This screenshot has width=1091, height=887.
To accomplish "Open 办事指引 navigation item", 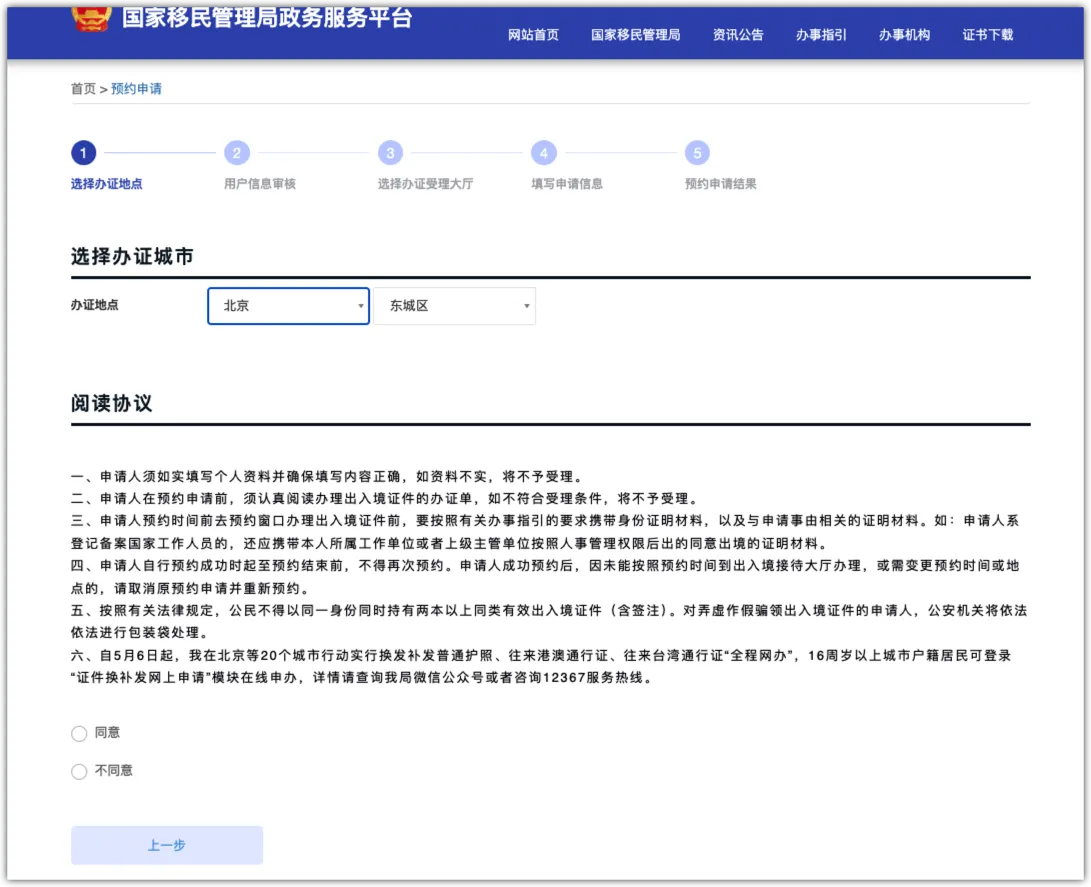I will click(821, 35).
